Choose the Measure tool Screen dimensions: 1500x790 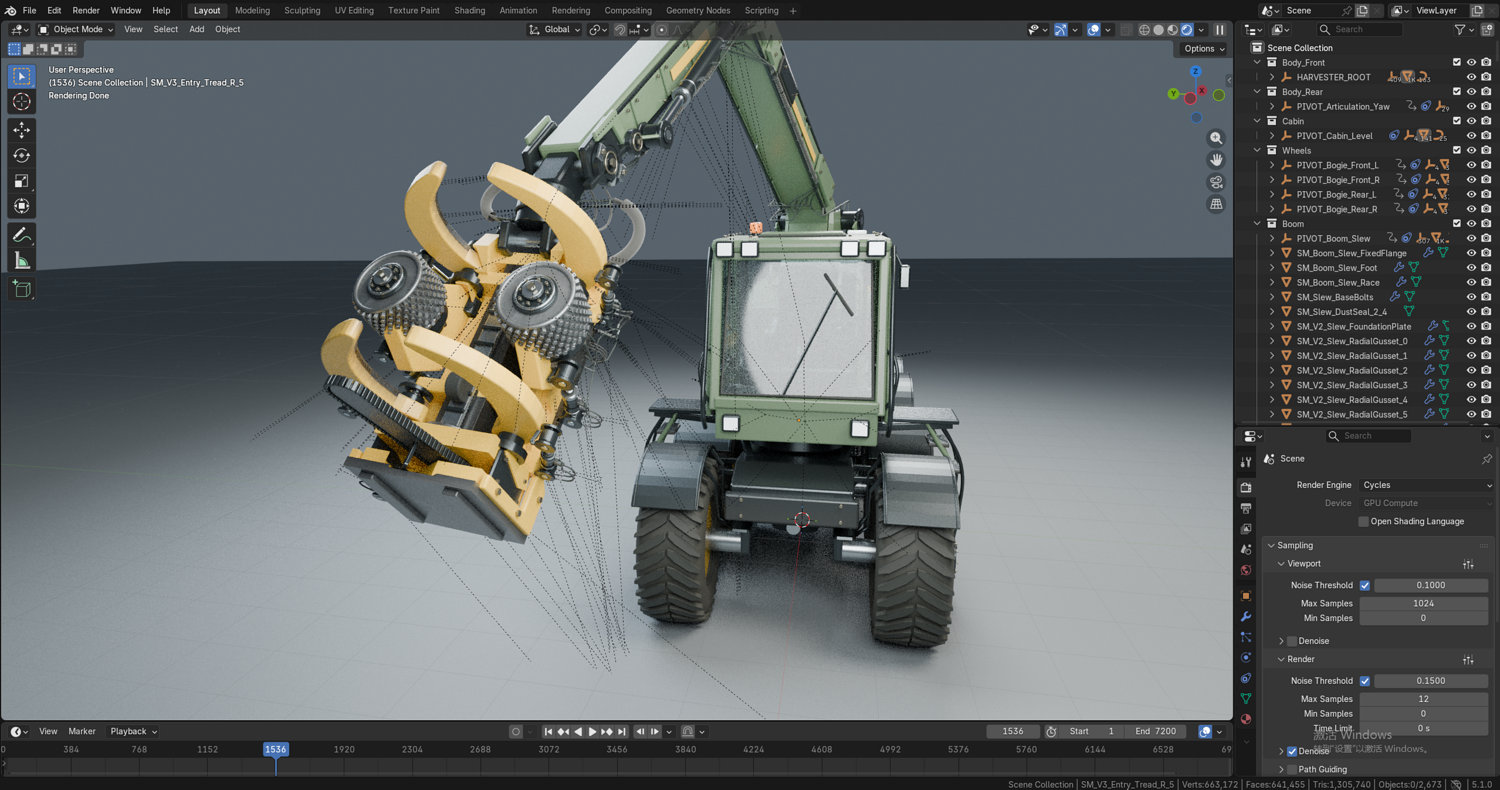pyautogui.click(x=21, y=261)
